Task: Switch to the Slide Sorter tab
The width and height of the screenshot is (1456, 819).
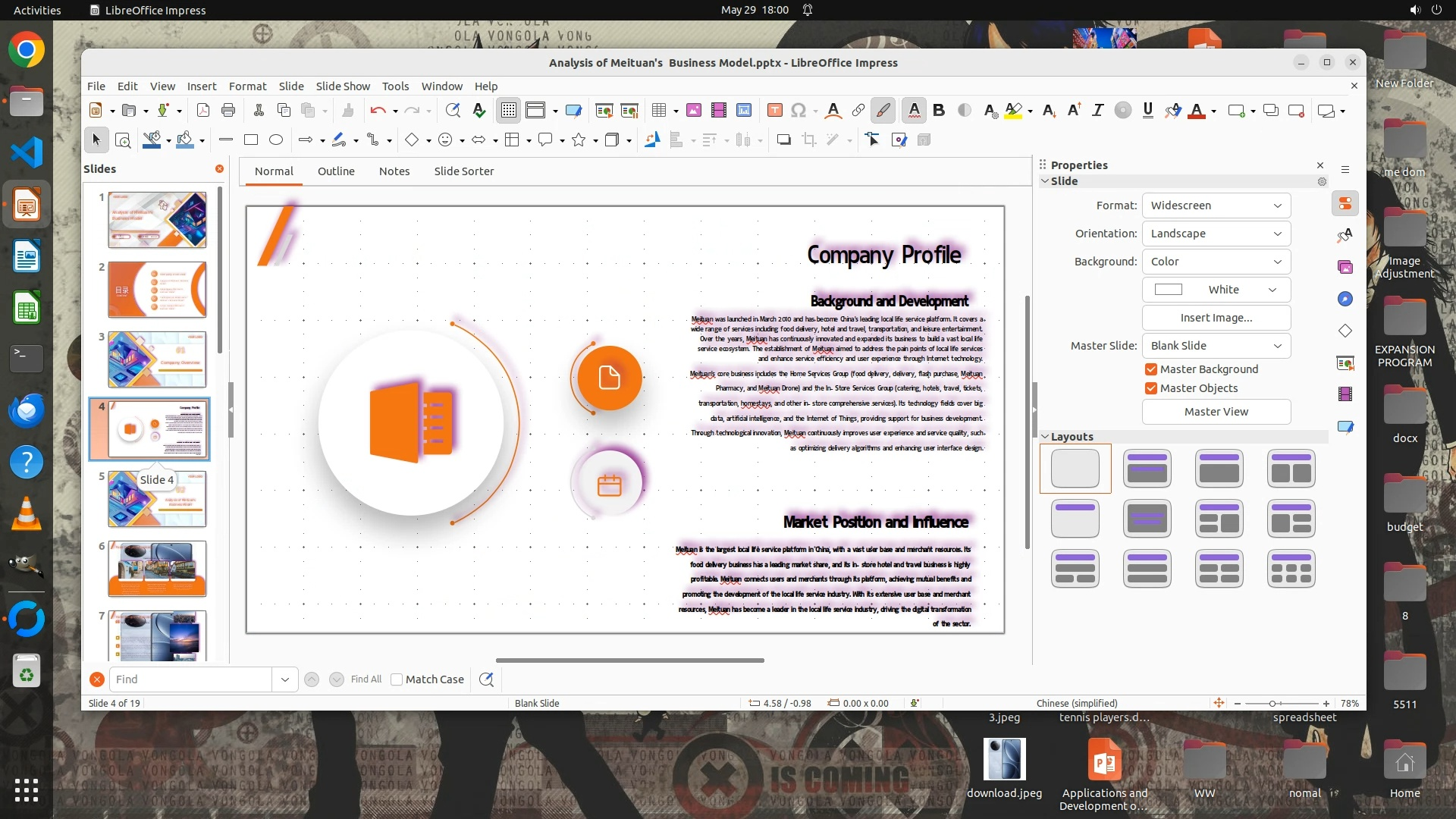Action: [x=463, y=171]
